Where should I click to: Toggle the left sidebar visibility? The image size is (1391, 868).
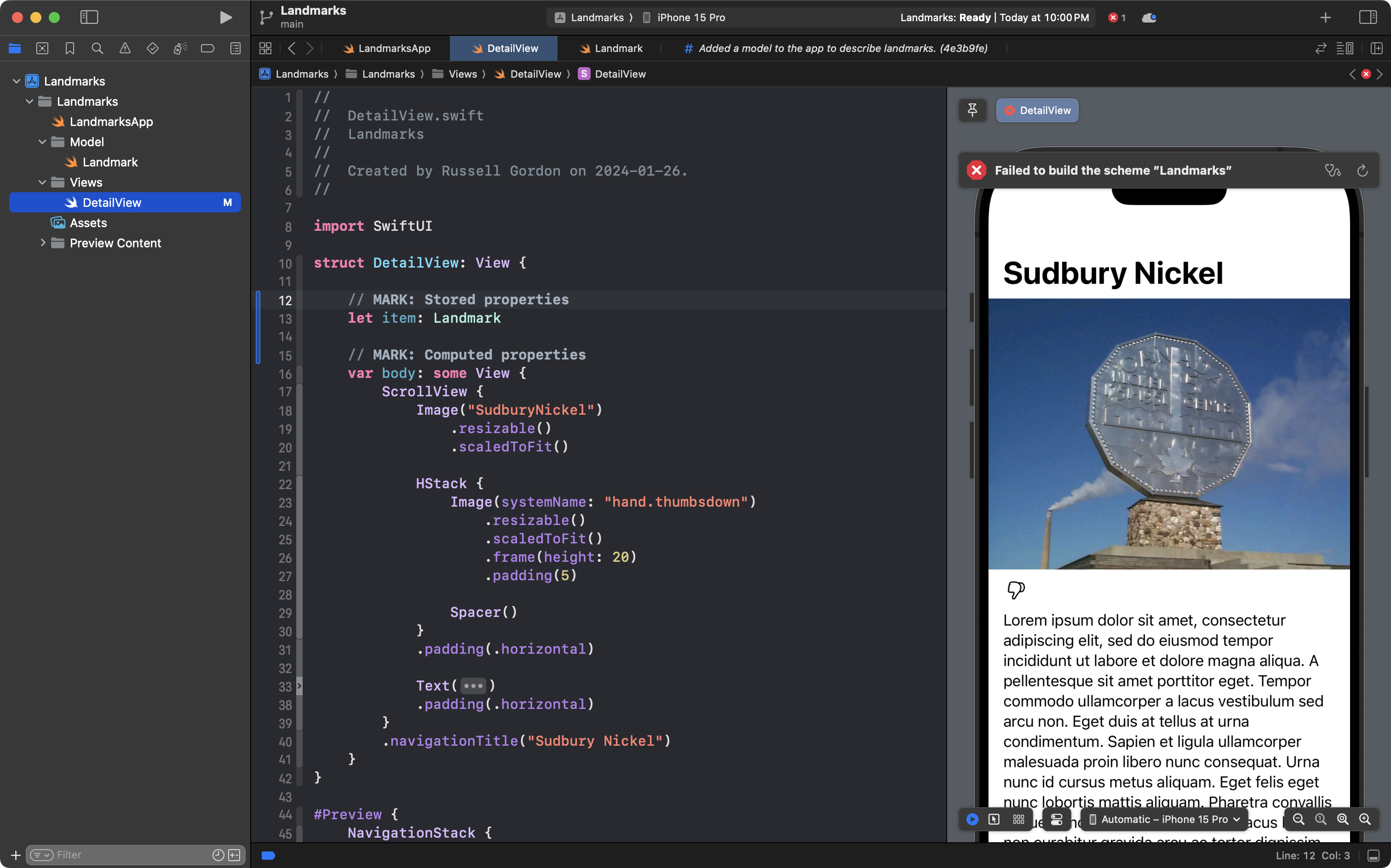tap(89, 17)
